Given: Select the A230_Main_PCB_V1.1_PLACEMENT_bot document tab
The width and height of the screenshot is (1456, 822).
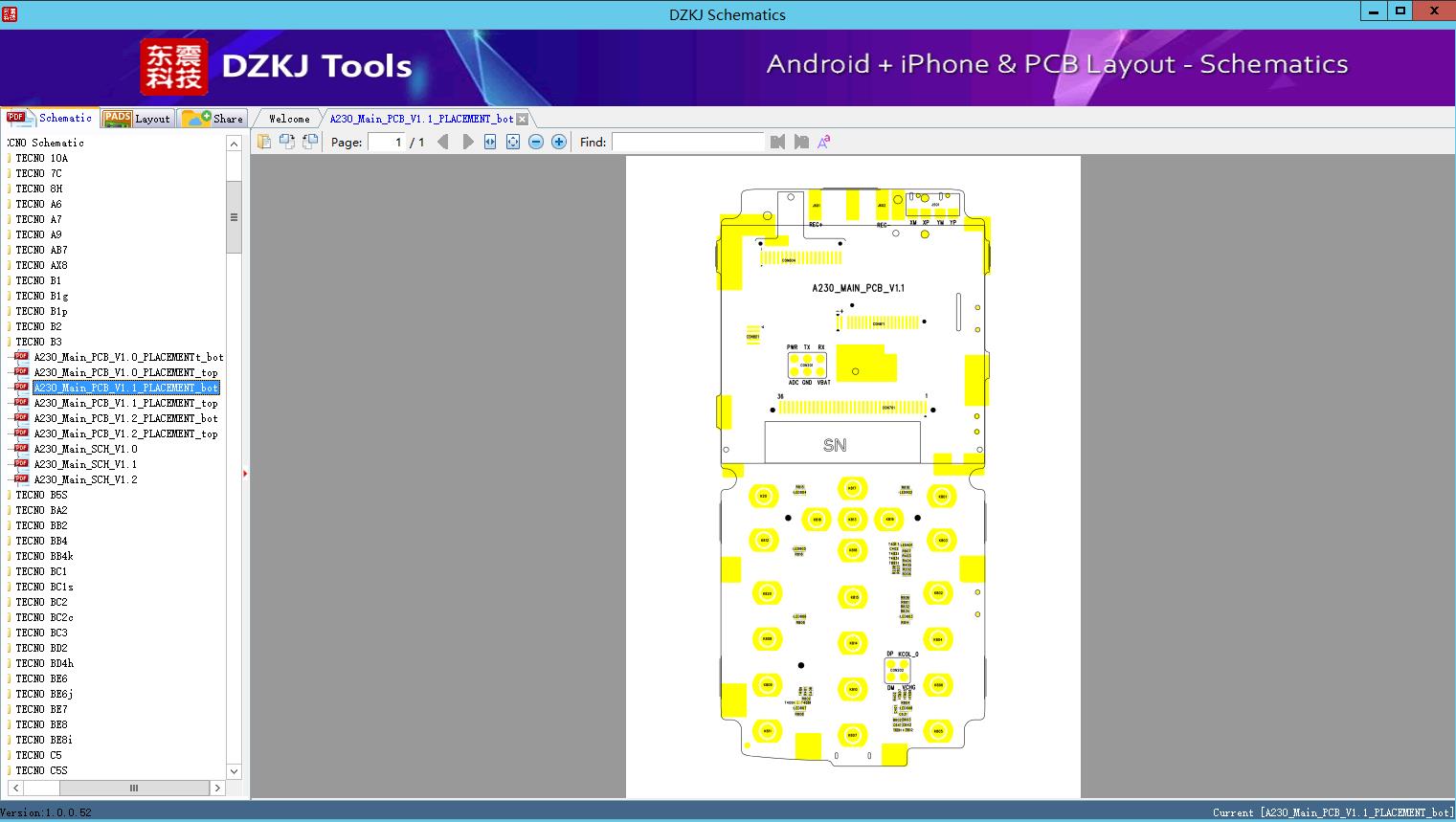Looking at the screenshot, I should click(421, 119).
